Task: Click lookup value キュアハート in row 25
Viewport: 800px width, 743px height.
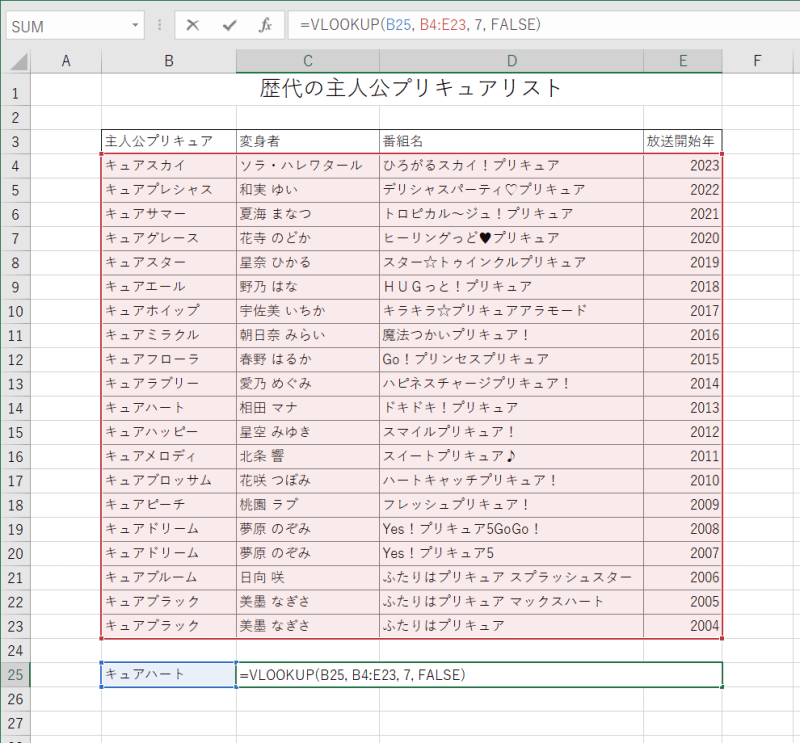Action: pyautogui.click(x=169, y=675)
